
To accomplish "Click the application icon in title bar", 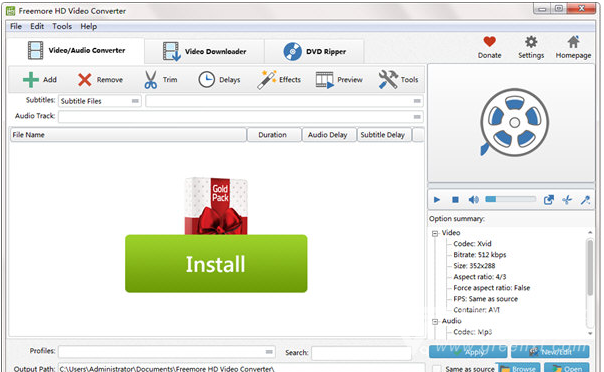I will (10, 11).
